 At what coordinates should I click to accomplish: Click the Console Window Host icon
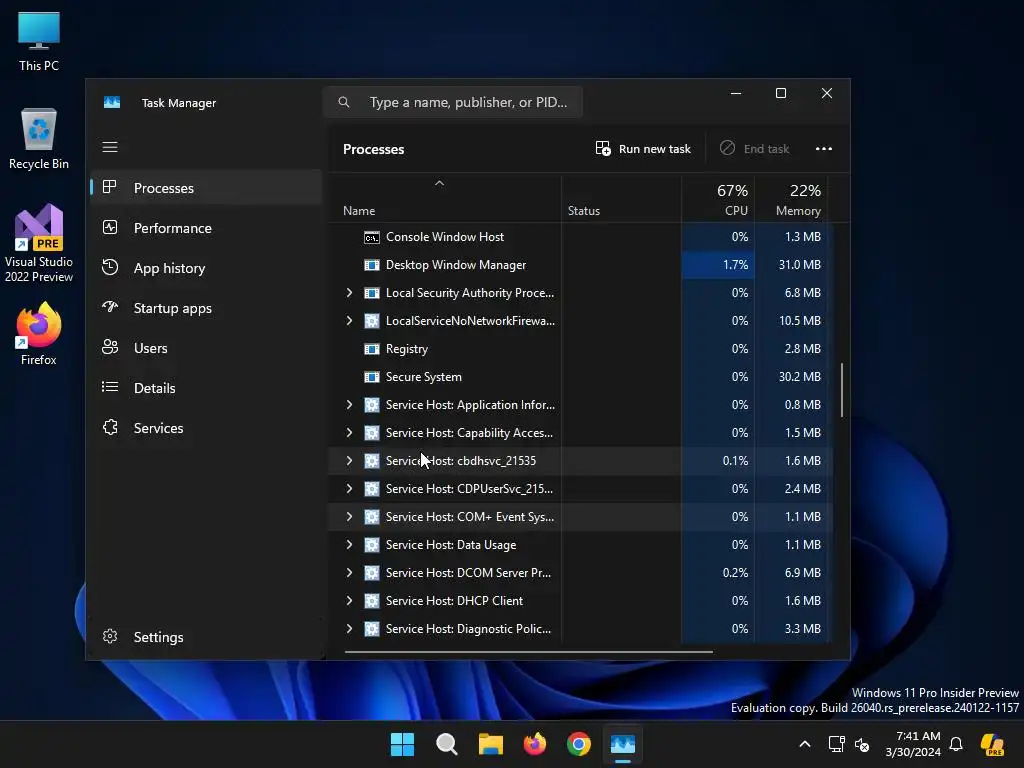pos(372,237)
